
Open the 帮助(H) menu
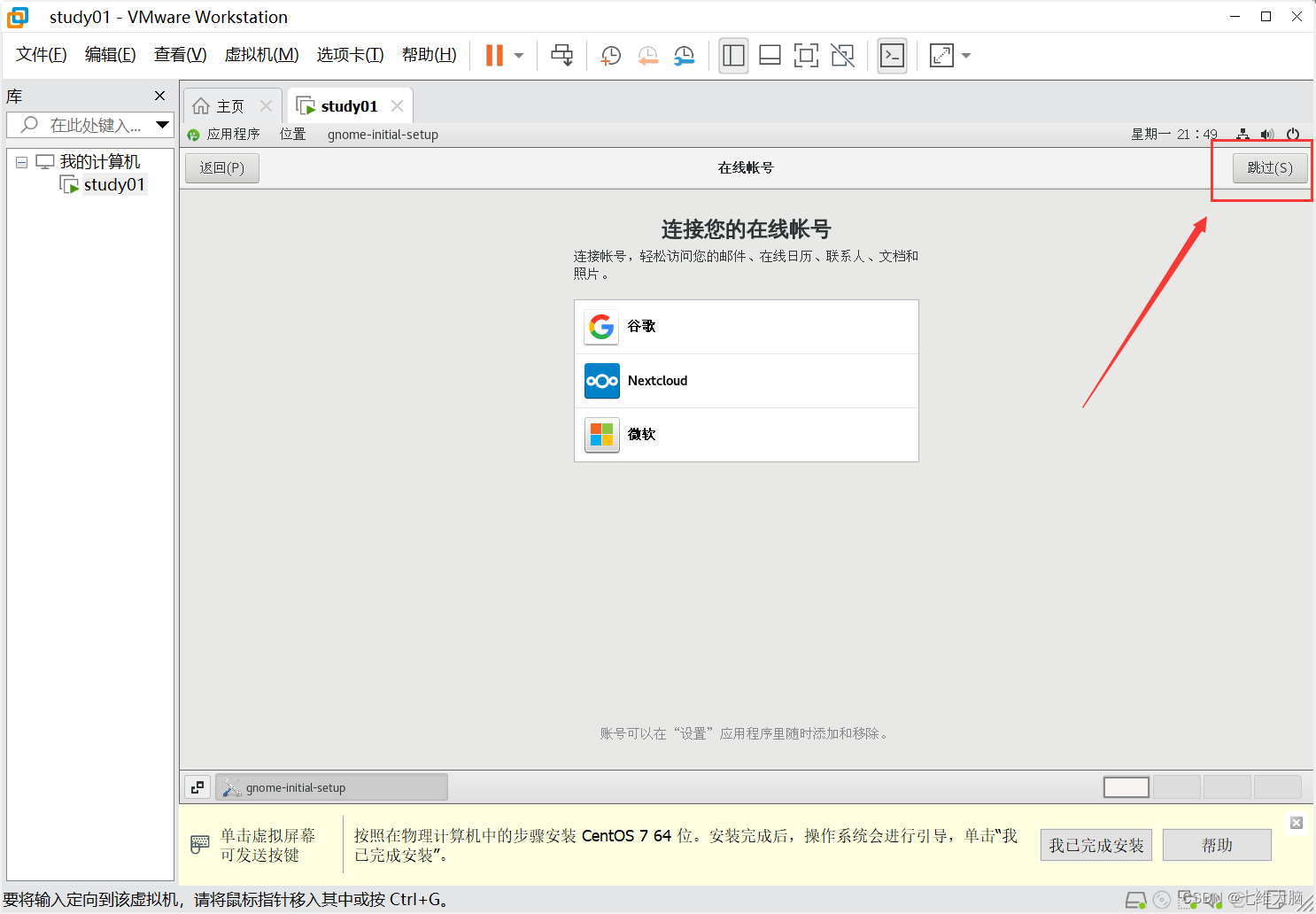point(430,55)
